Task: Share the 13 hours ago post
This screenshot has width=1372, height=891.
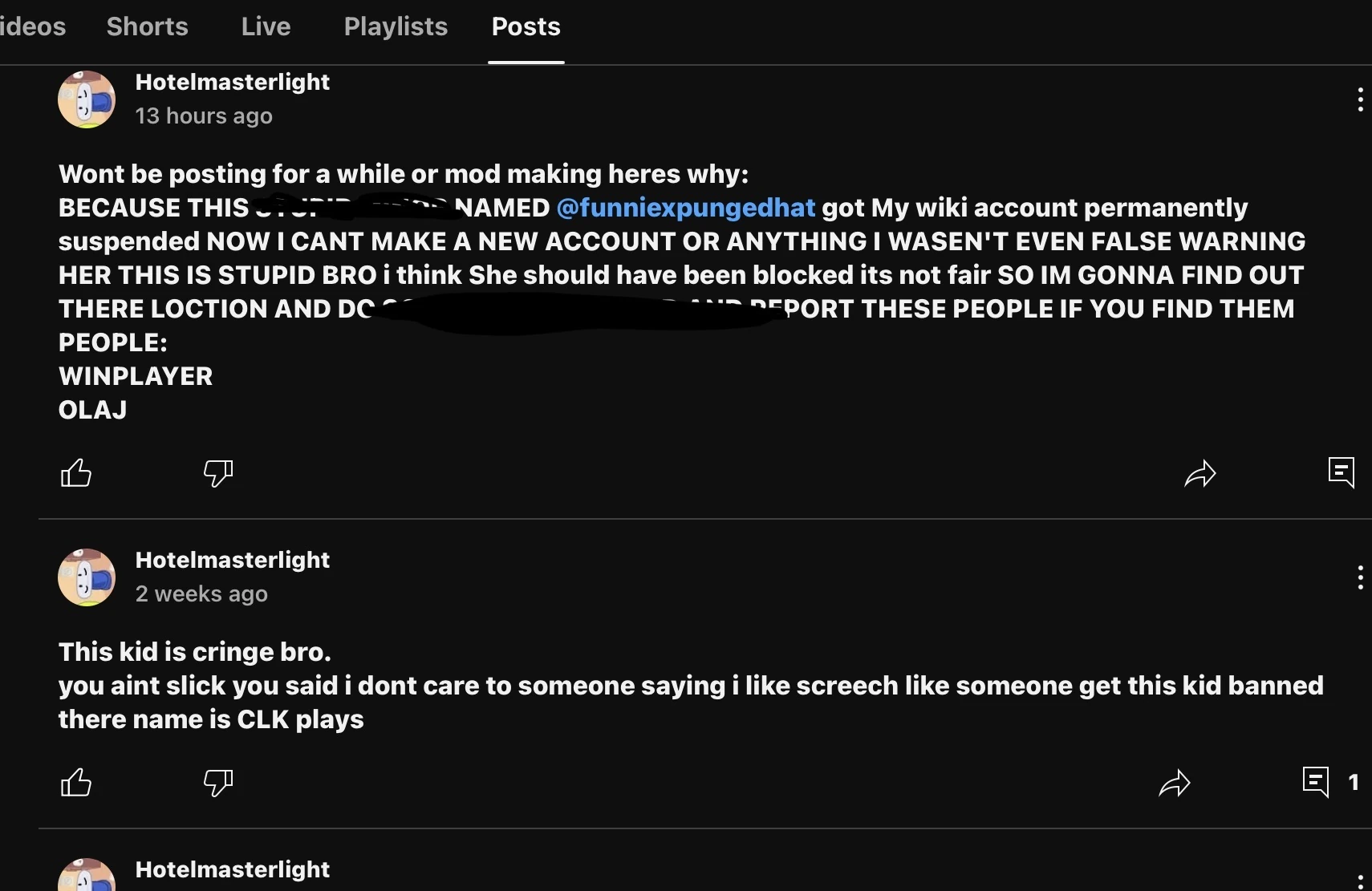Action: click(x=1200, y=473)
